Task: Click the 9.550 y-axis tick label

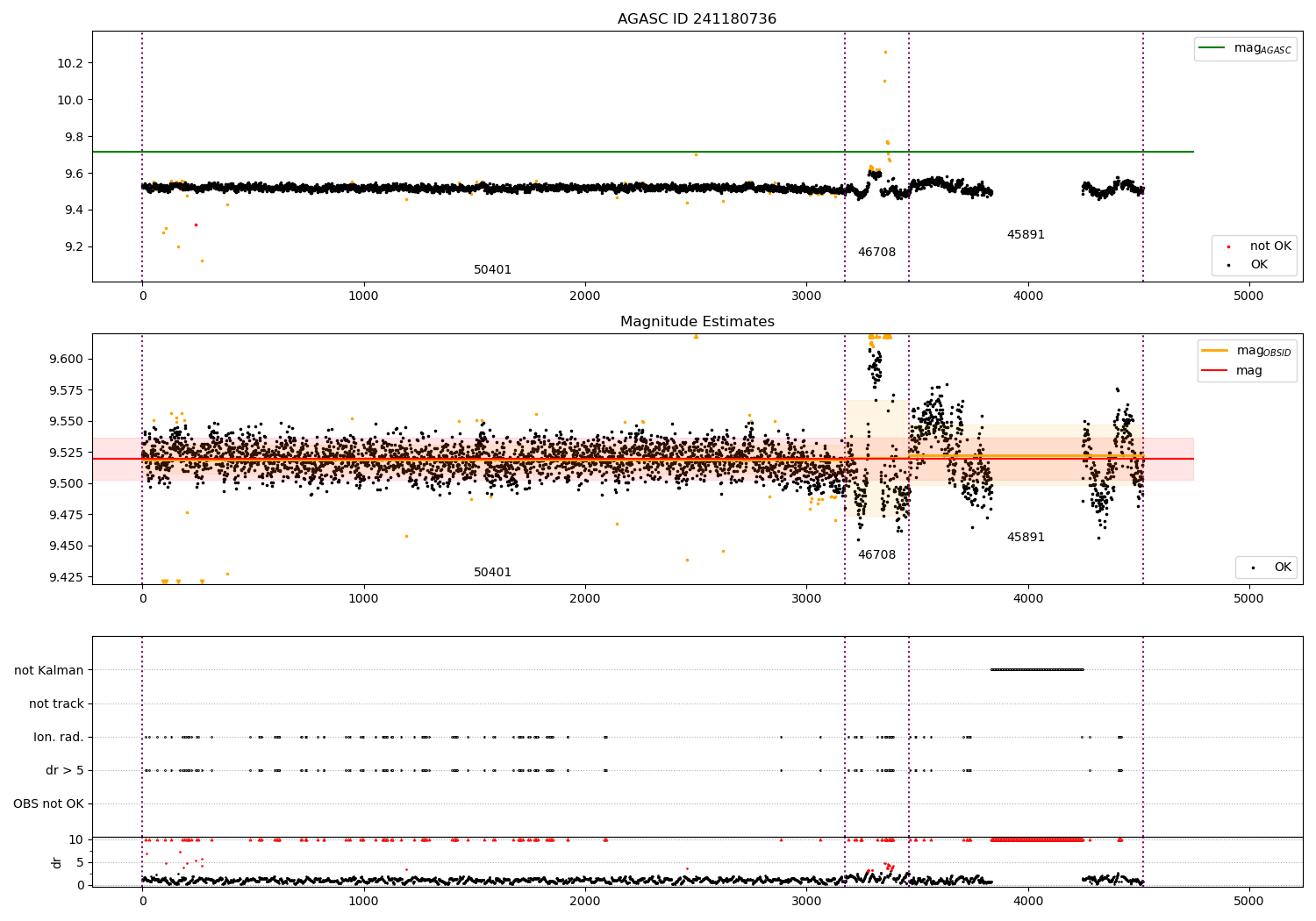Action: tap(67, 421)
